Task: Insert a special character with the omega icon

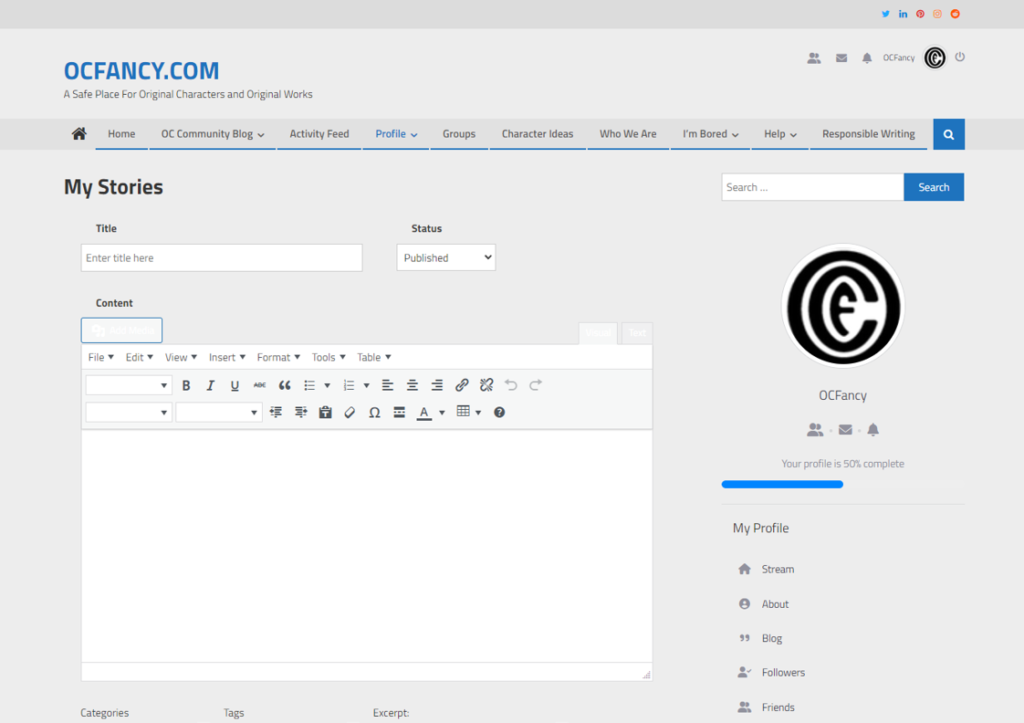Action: pyautogui.click(x=374, y=412)
